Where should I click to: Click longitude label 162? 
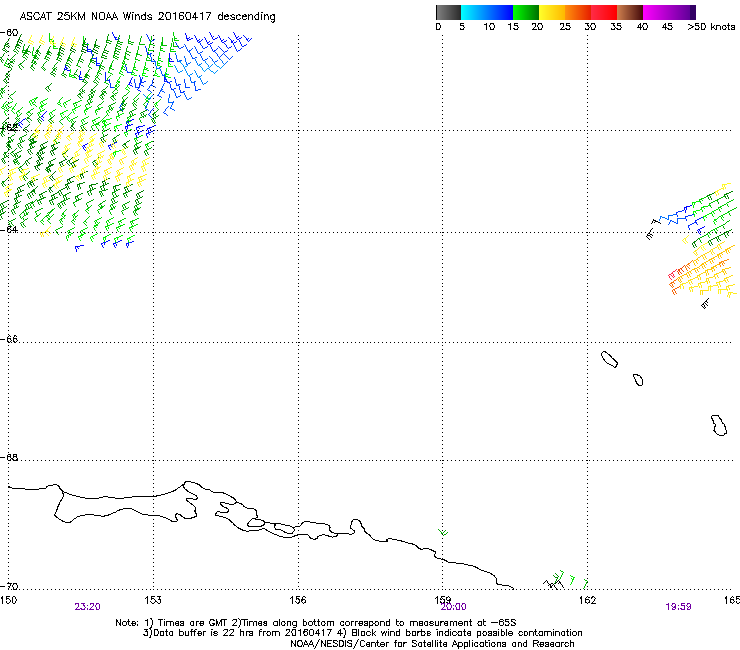point(587,600)
